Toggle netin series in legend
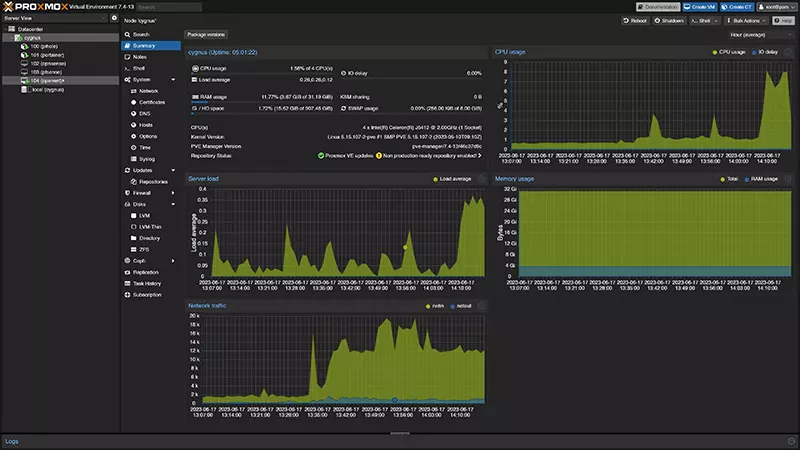 [435, 306]
